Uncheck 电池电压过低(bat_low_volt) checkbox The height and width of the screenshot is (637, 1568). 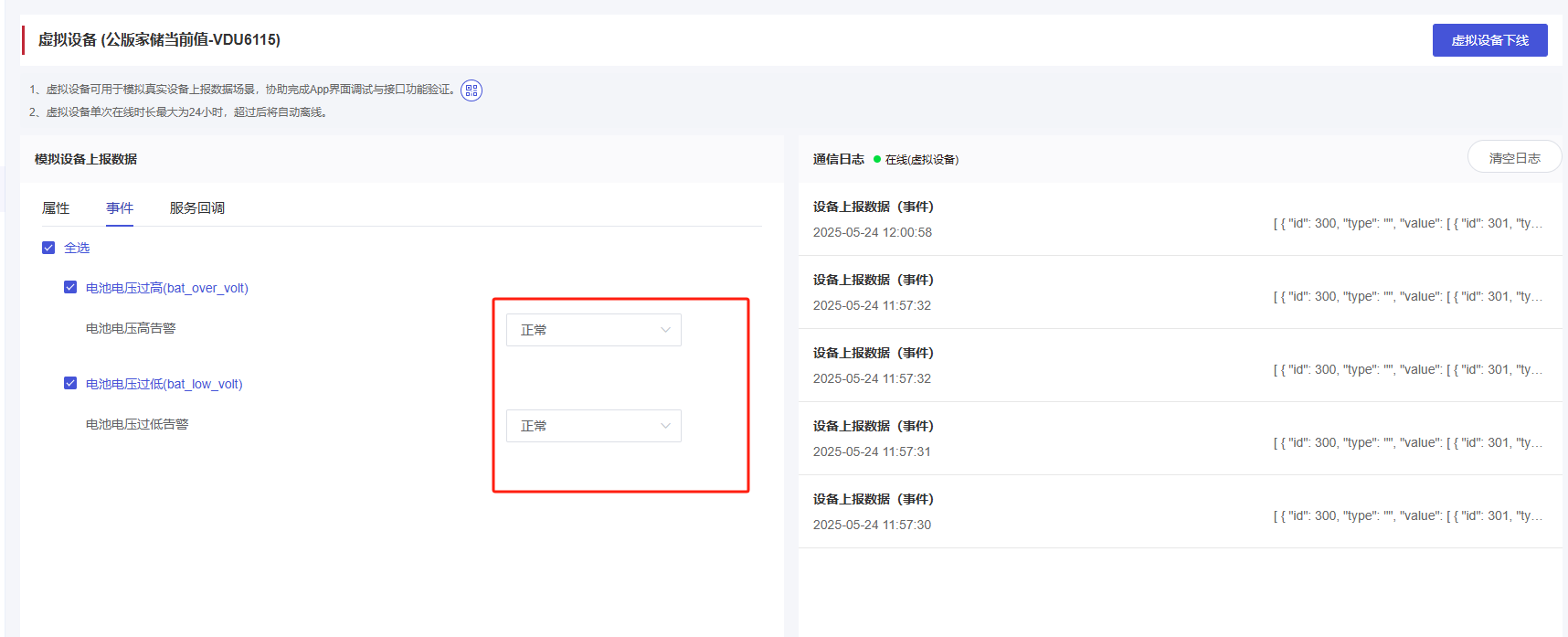tap(70, 383)
